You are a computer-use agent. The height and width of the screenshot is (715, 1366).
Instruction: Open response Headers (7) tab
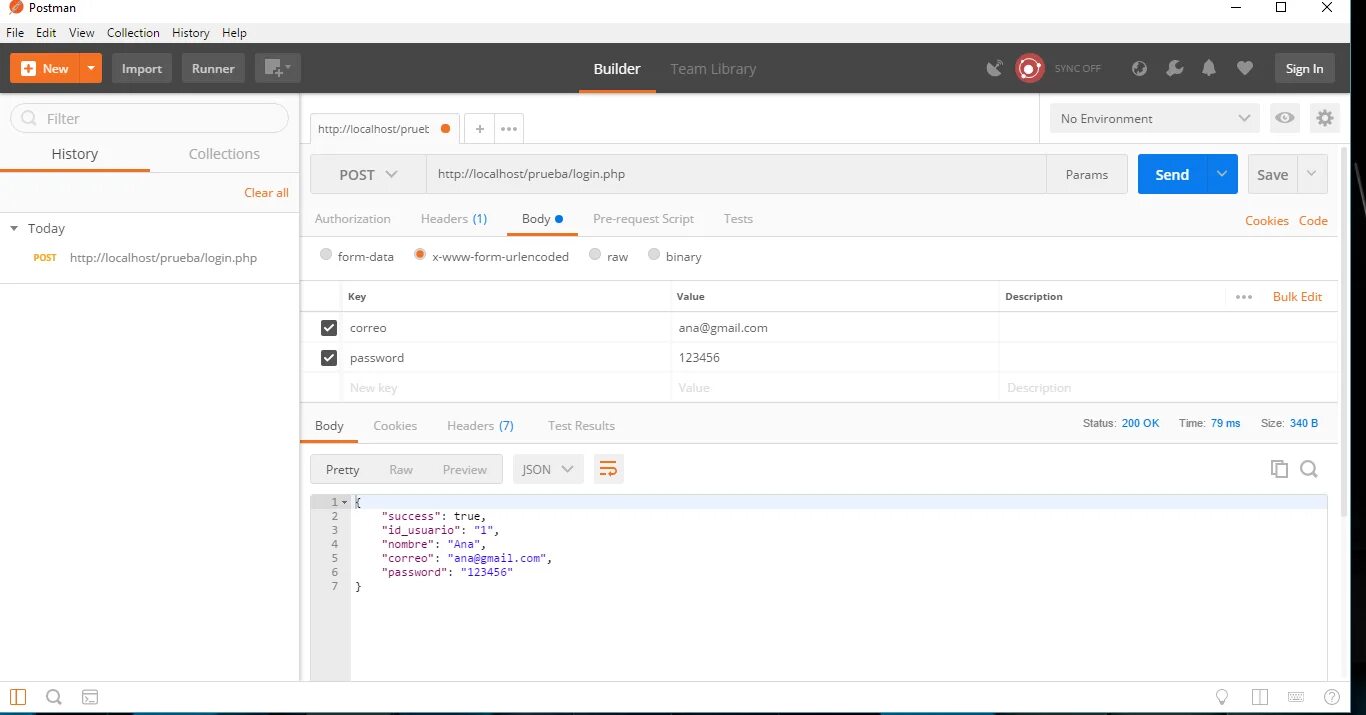[x=480, y=426]
